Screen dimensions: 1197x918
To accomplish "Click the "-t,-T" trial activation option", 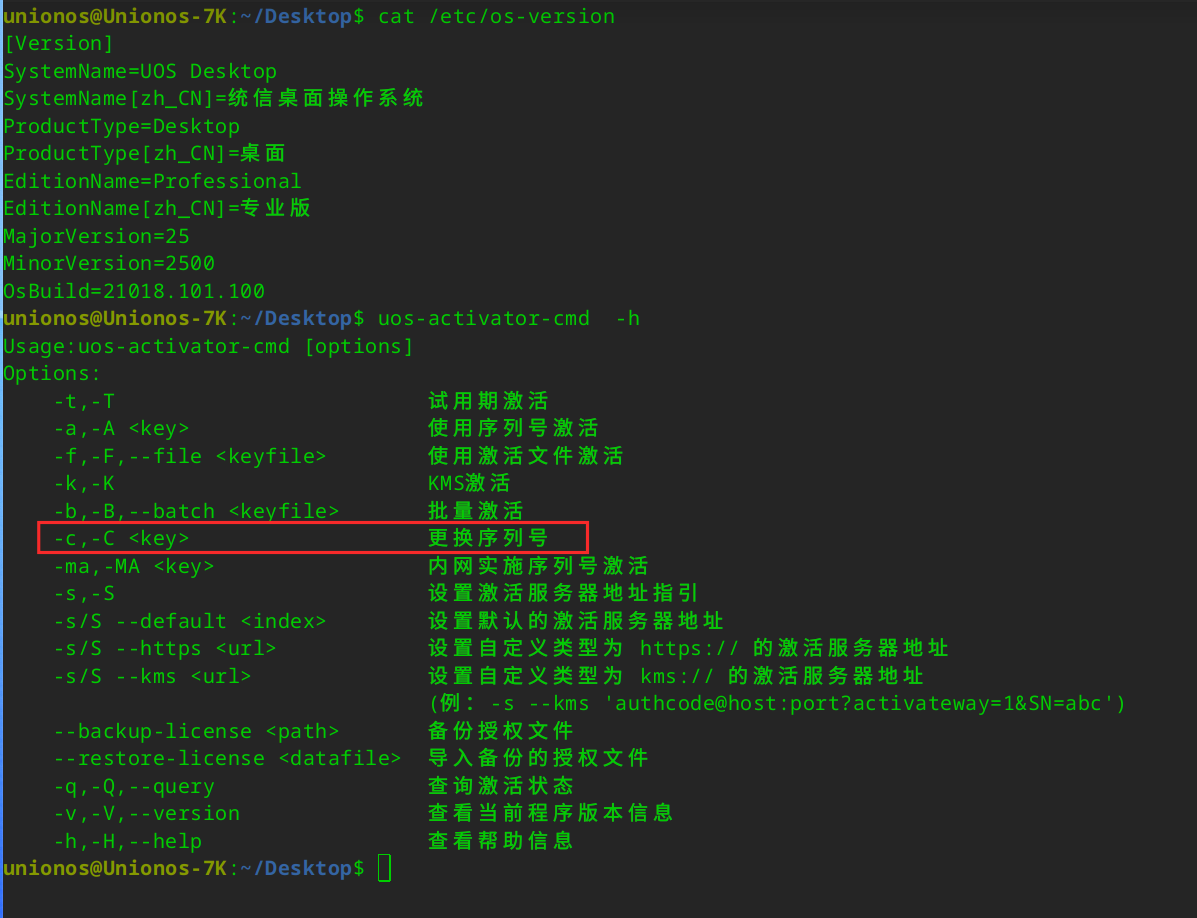I will (84, 401).
